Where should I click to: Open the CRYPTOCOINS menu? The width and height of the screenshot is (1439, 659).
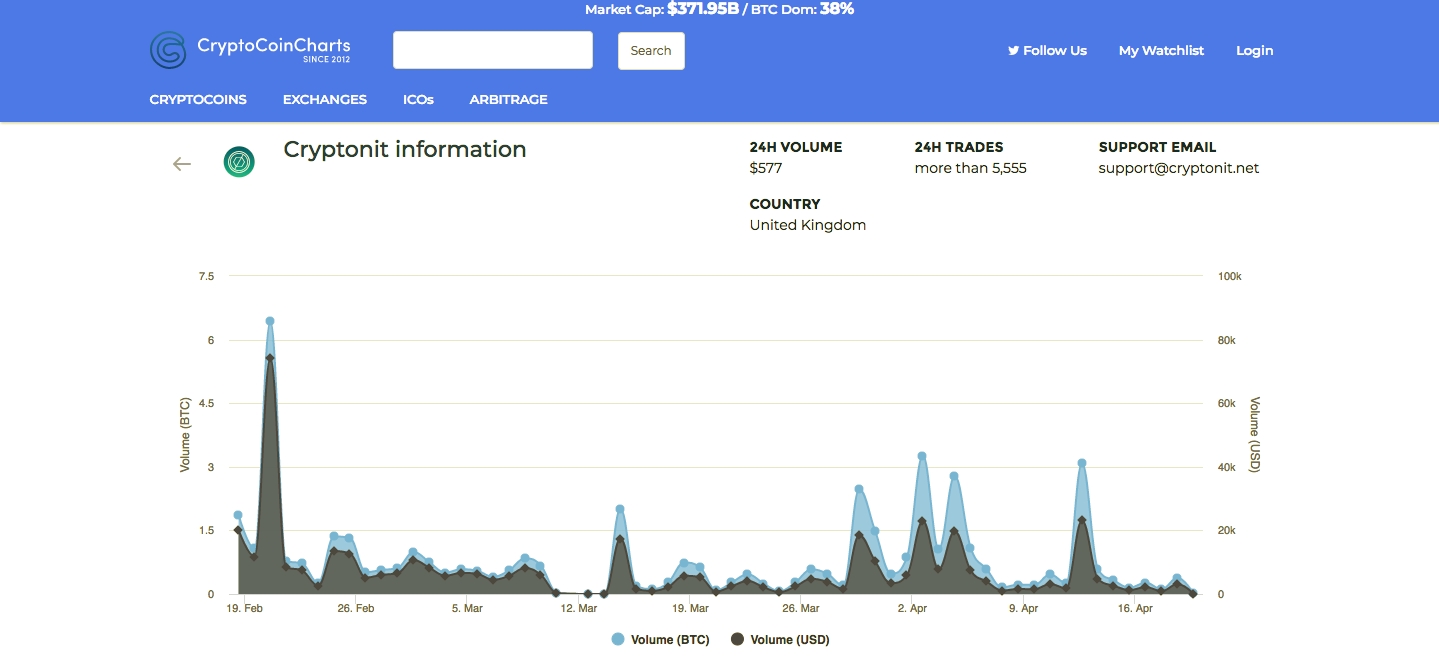pyautogui.click(x=198, y=99)
